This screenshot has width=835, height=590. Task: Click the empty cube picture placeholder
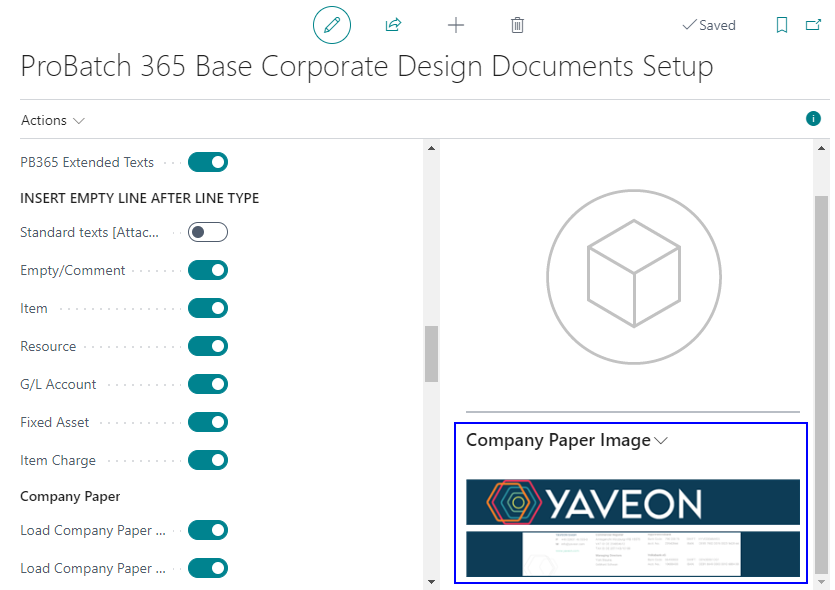tap(634, 277)
